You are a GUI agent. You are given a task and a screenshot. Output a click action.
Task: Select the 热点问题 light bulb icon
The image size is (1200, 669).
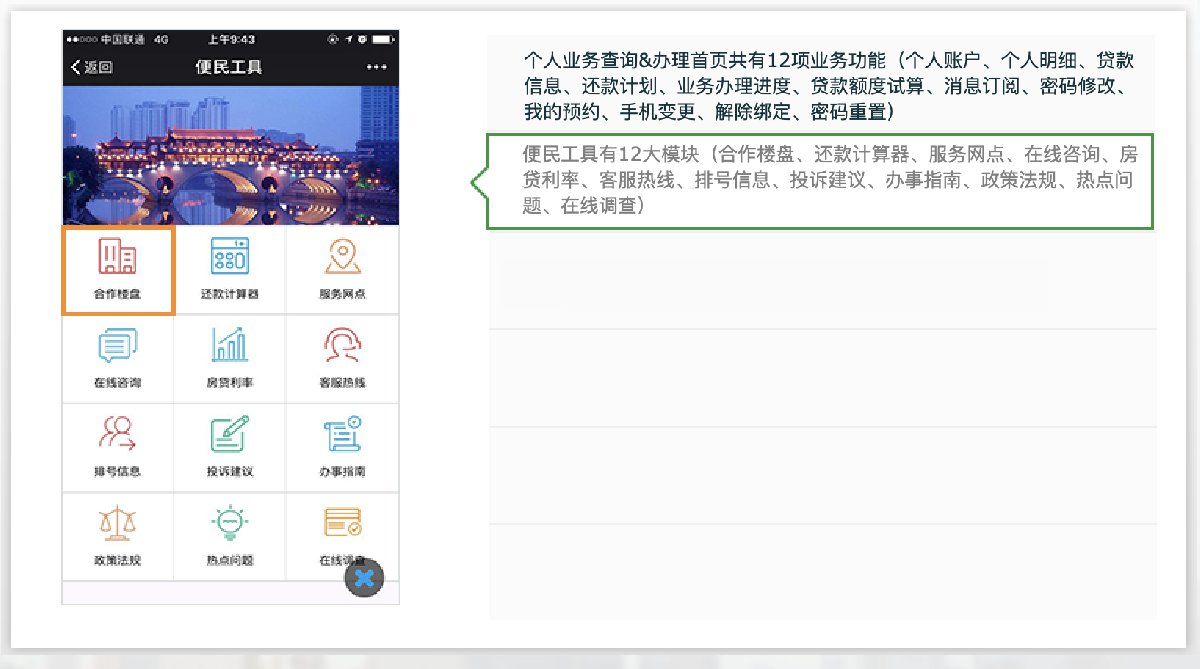point(230,524)
